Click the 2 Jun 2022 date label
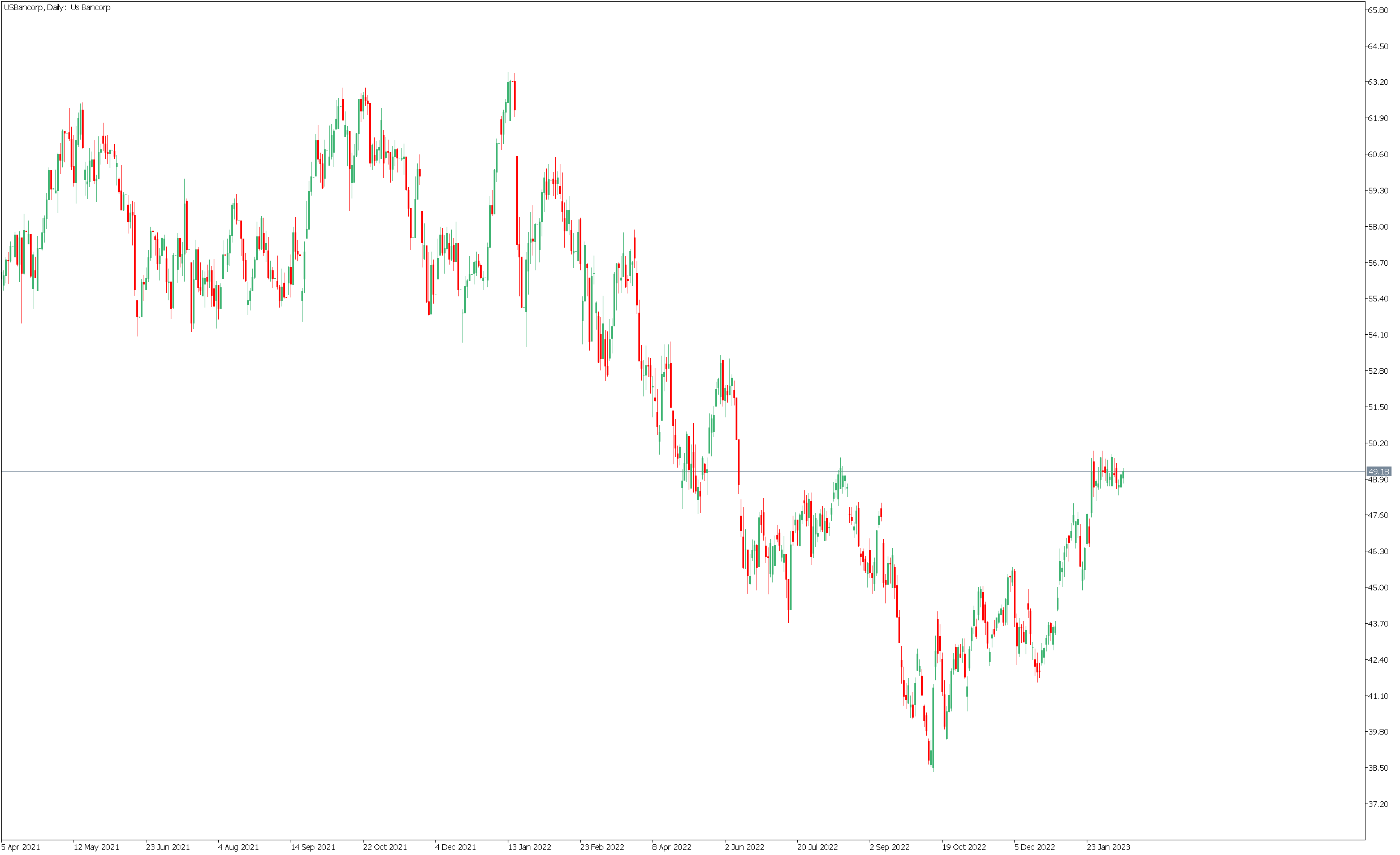 (x=745, y=848)
